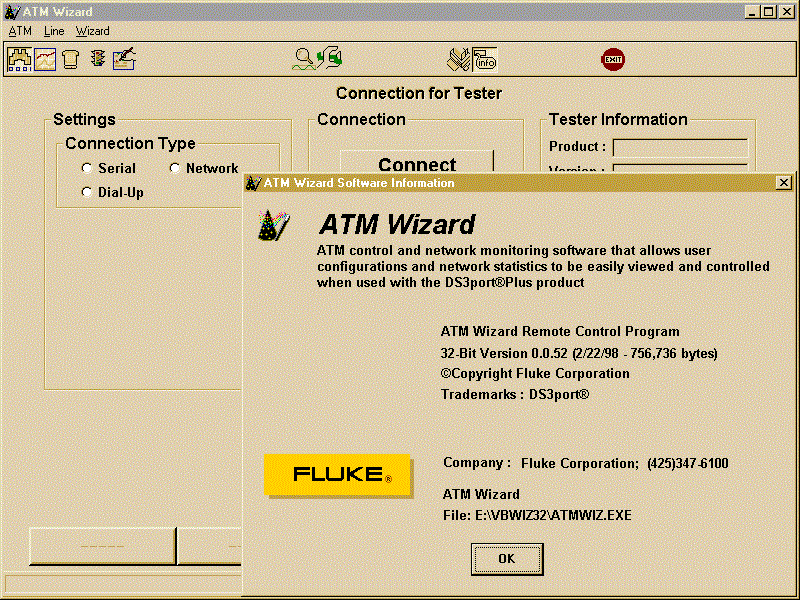This screenshot has width=800, height=601.
Task: Click the Software Information dialog title icon
Action: coord(253,183)
